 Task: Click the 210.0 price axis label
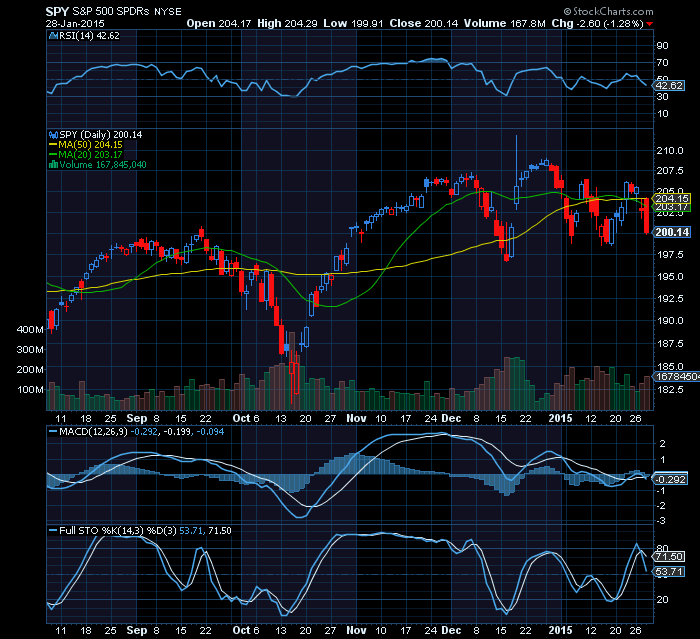[670, 150]
